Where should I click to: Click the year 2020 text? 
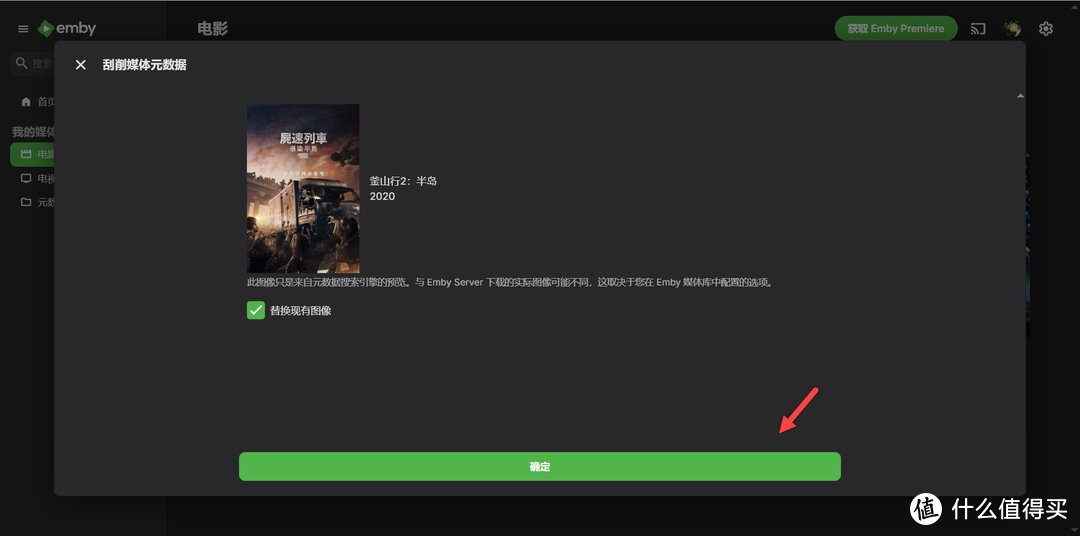tap(382, 196)
